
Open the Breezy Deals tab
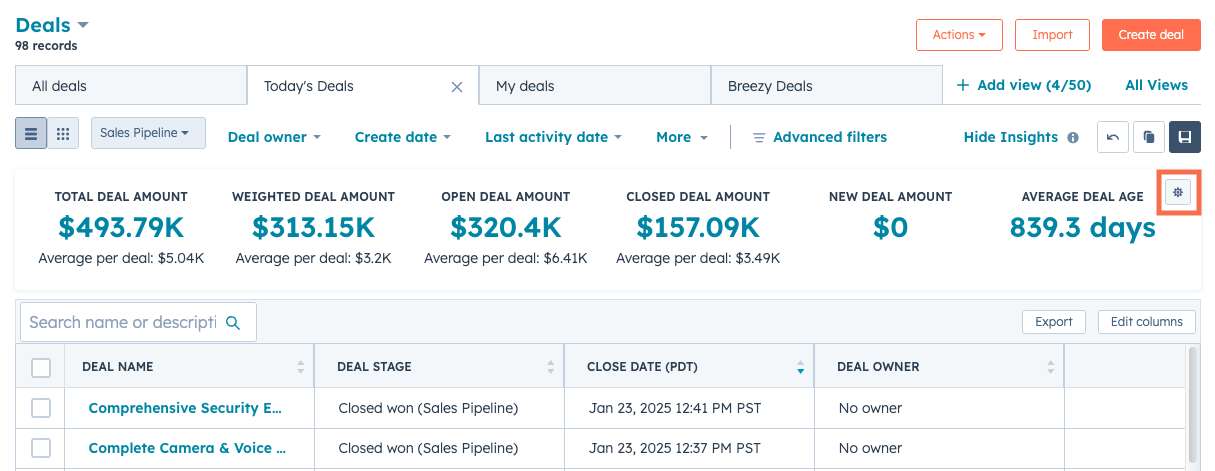click(x=826, y=86)
